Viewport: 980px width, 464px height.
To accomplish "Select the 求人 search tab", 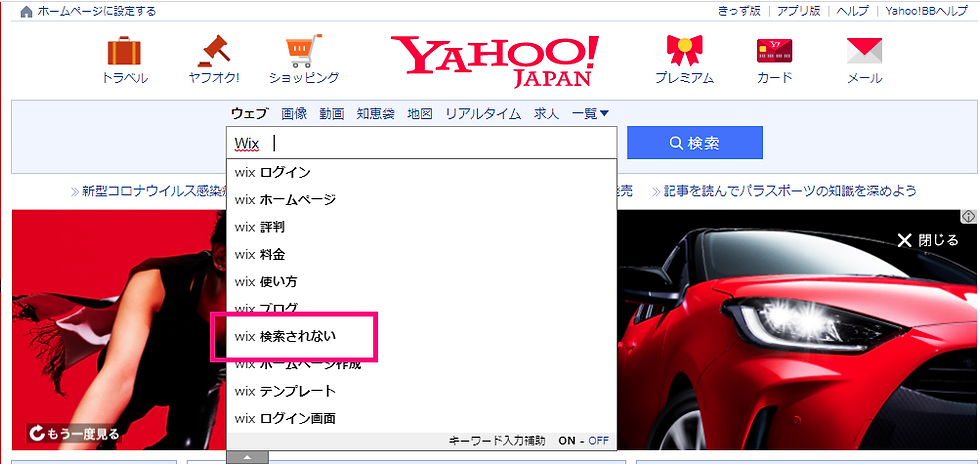I will point(546,114).
